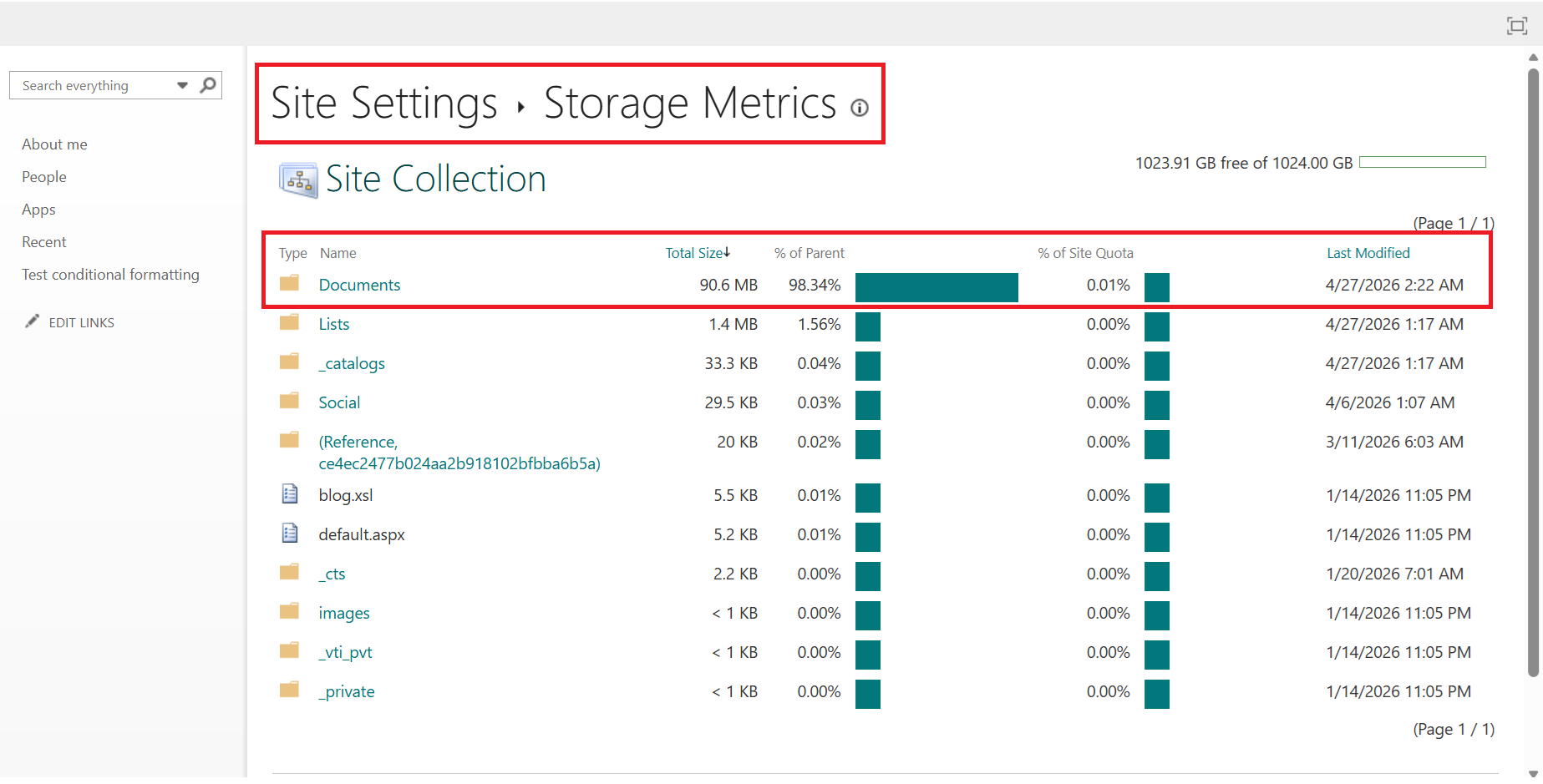This screenshot has height=784, width=1543.
Task: Open the _cts folder link
Action: pos(332,574)
